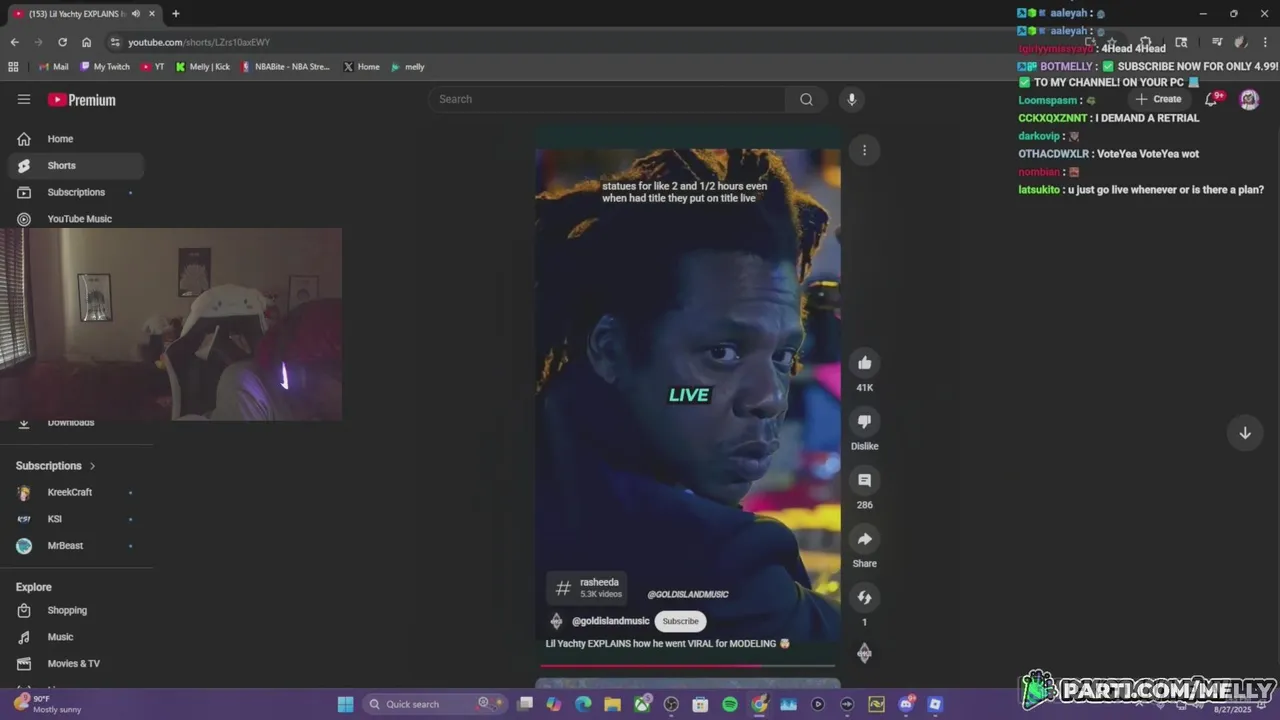This screenshot has width=1280, height=720.
Task: Open the account avatar menu
Action: point(1249,99)
